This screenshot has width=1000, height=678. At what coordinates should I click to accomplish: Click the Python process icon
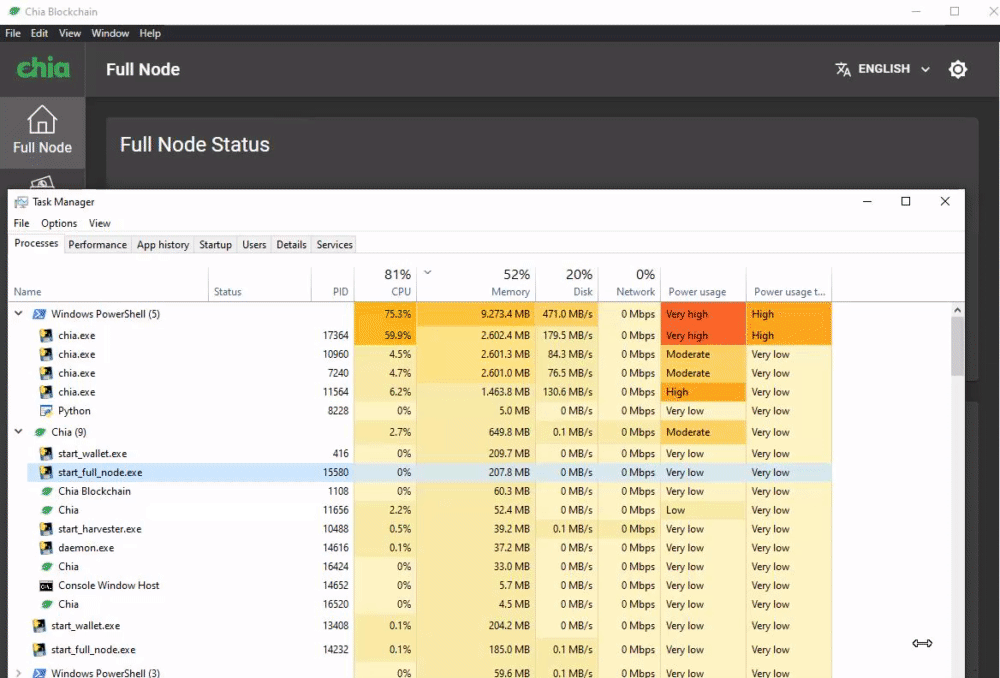tap(46, 411)
